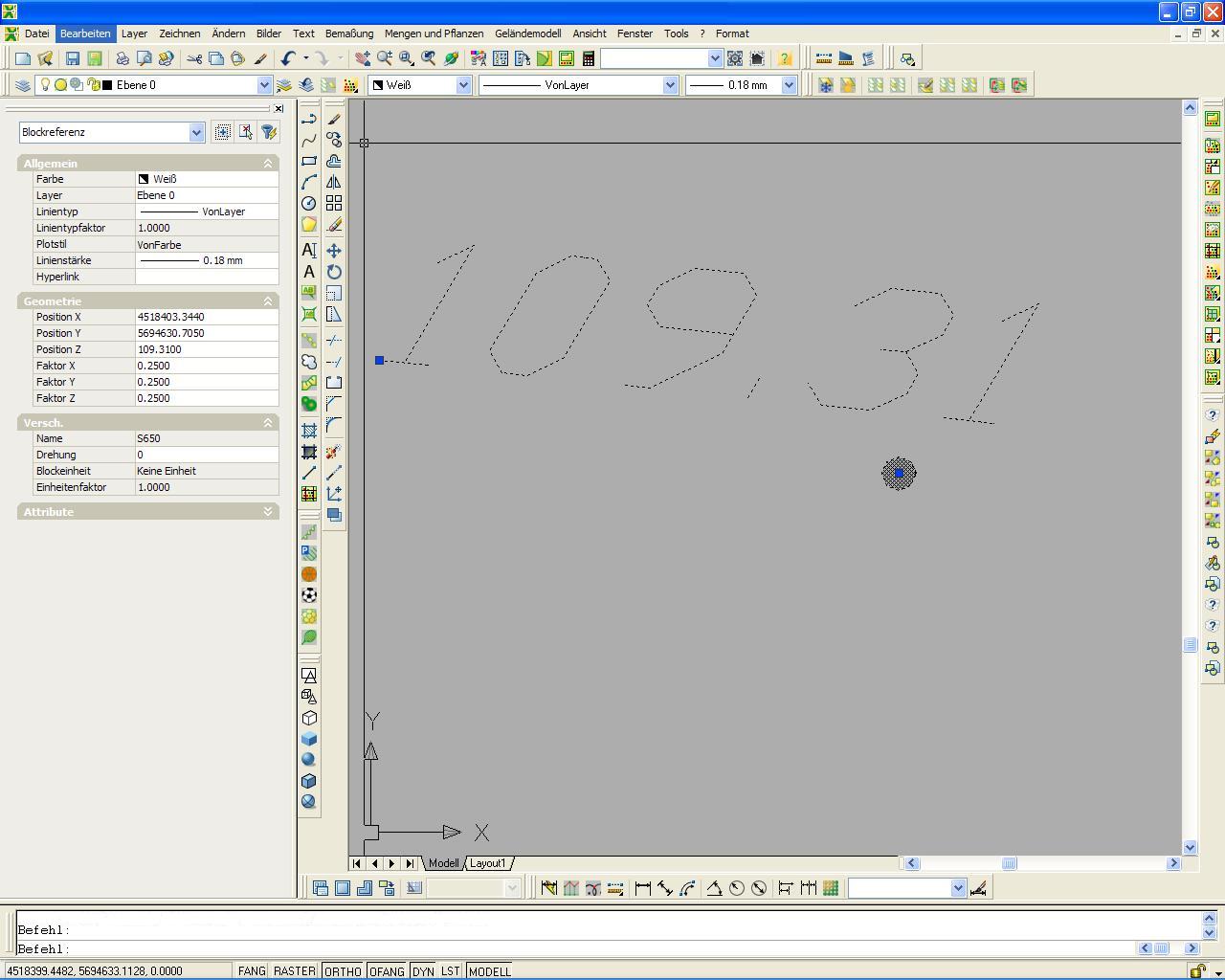1225x980 pixels.
Task: Select the Spline curve tool
Action: [309, 140]
